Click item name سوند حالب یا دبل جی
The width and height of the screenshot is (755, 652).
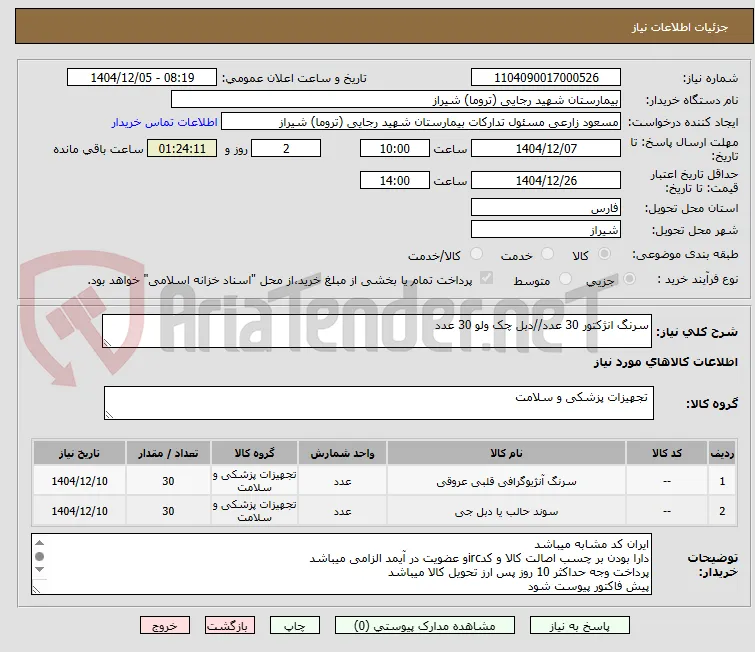click(x=507, y=511)
